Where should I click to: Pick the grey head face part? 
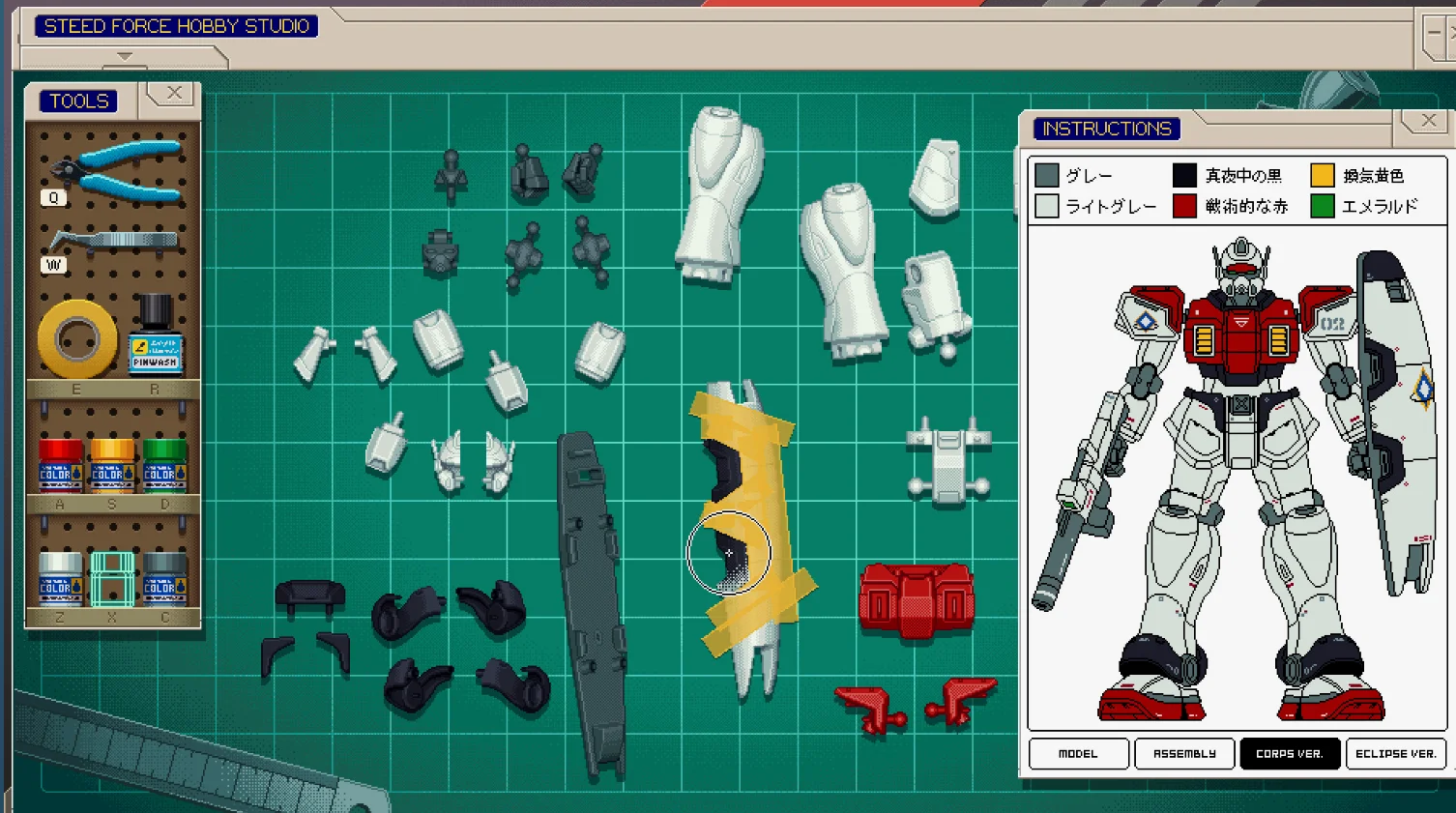(440, 254)
